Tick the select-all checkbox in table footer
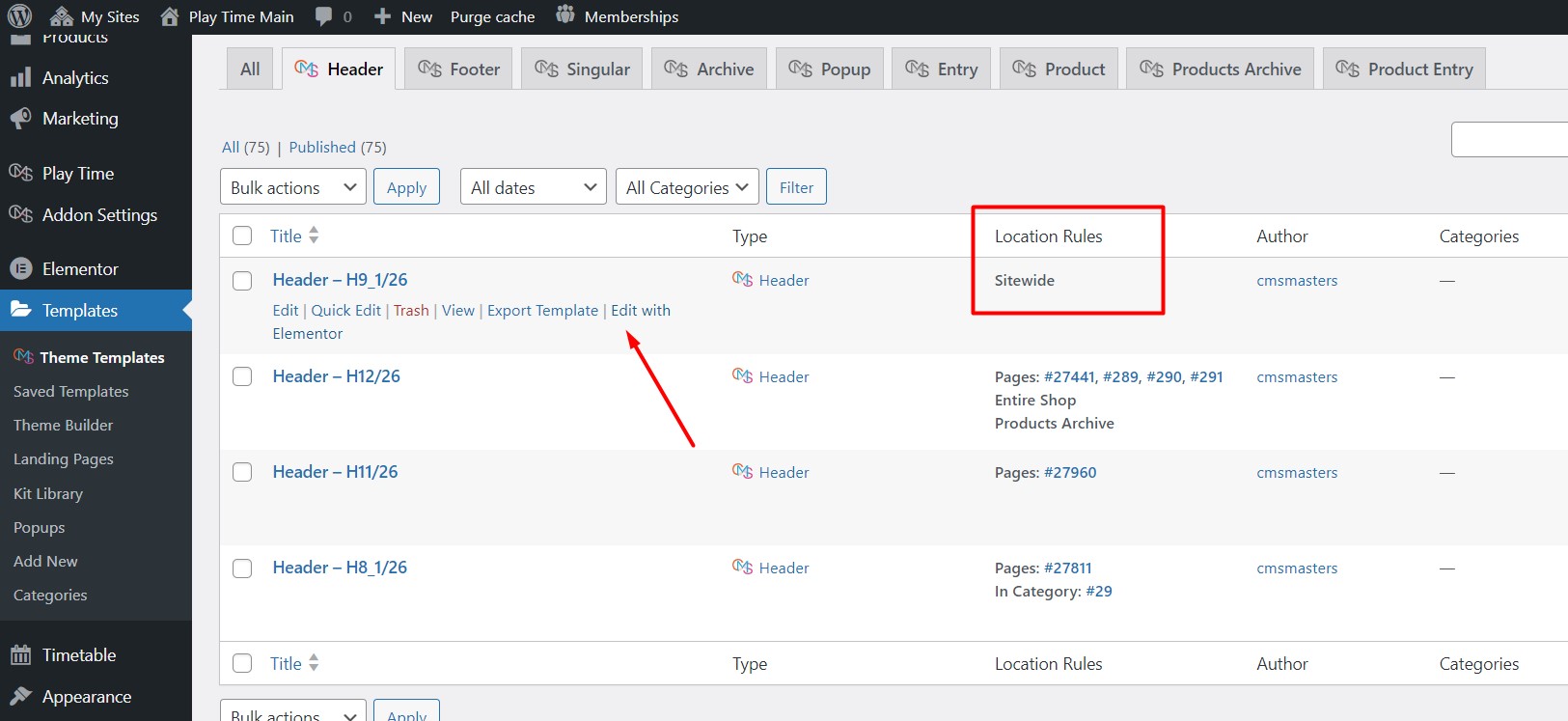This screenshot has height=721, width=1568. [242, 663]
